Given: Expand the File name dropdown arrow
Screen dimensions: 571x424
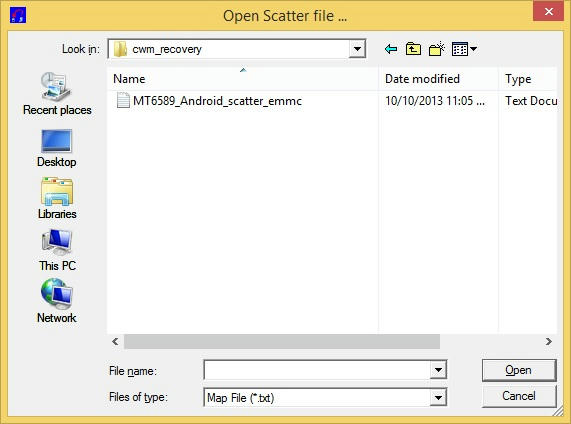Looking at the screenshot, I should [438, 370].
